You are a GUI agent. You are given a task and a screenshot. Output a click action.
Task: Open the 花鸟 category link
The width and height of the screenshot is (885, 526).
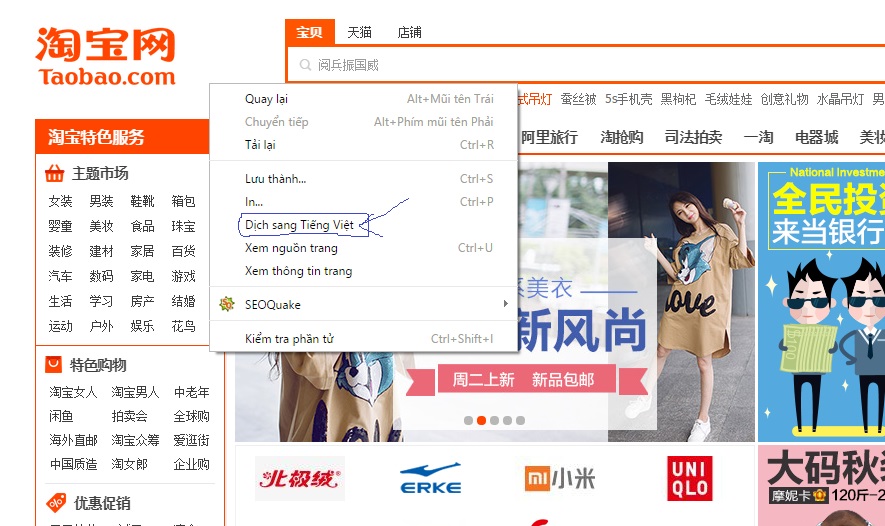coord(183,326)
